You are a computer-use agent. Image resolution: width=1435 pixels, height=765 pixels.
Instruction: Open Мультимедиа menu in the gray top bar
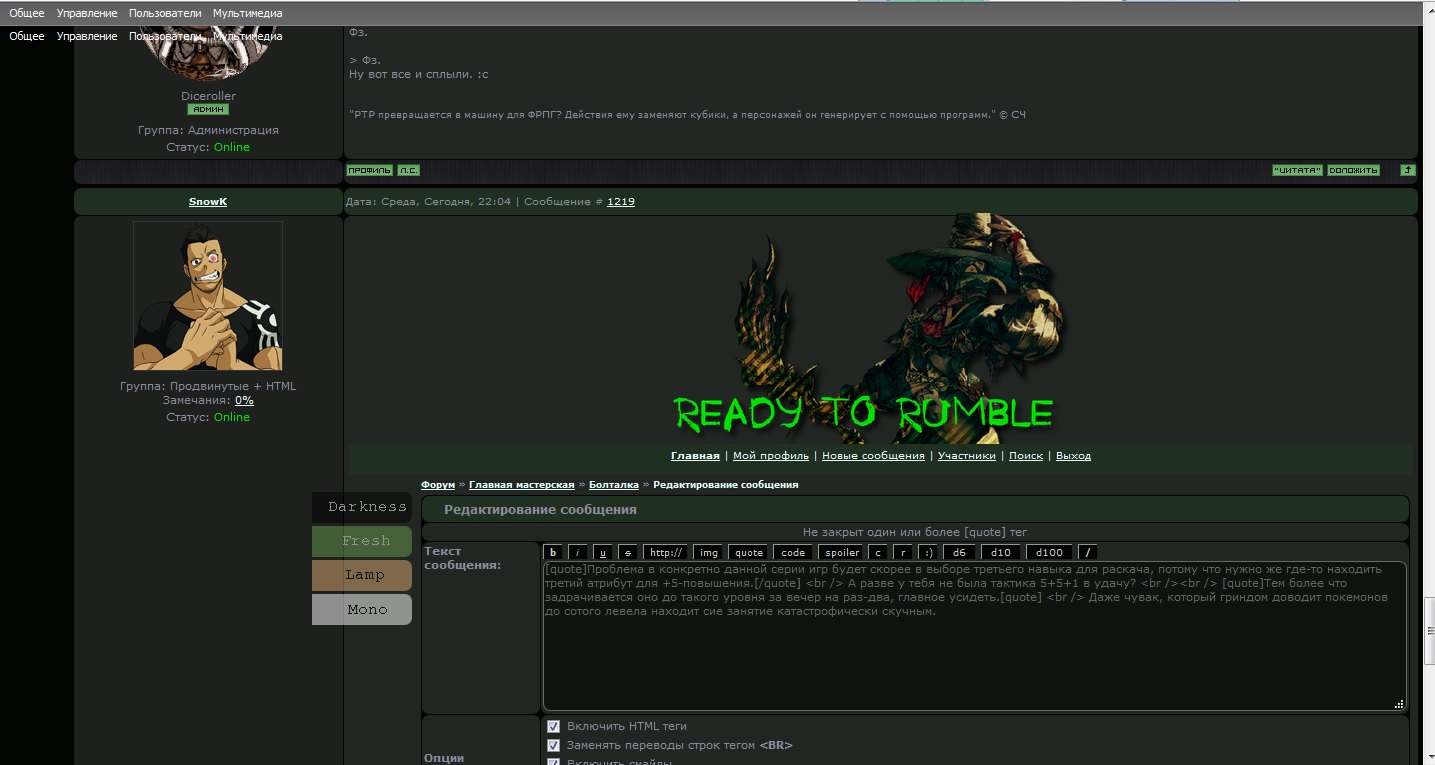pos(248,13)
